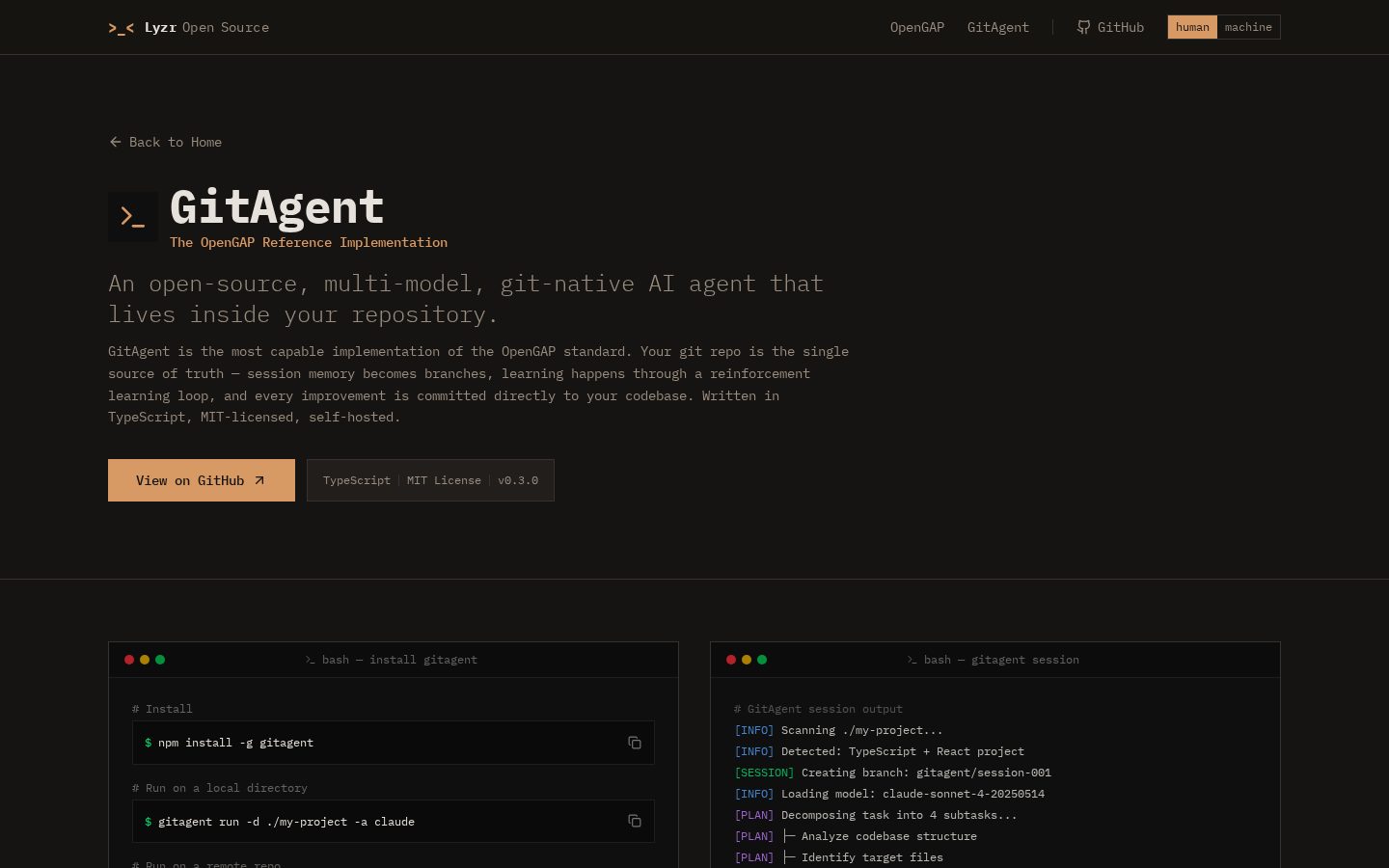This screenshot has height=868, width=1389.
Task: Copy the gitagent run command
Action: 635,822
